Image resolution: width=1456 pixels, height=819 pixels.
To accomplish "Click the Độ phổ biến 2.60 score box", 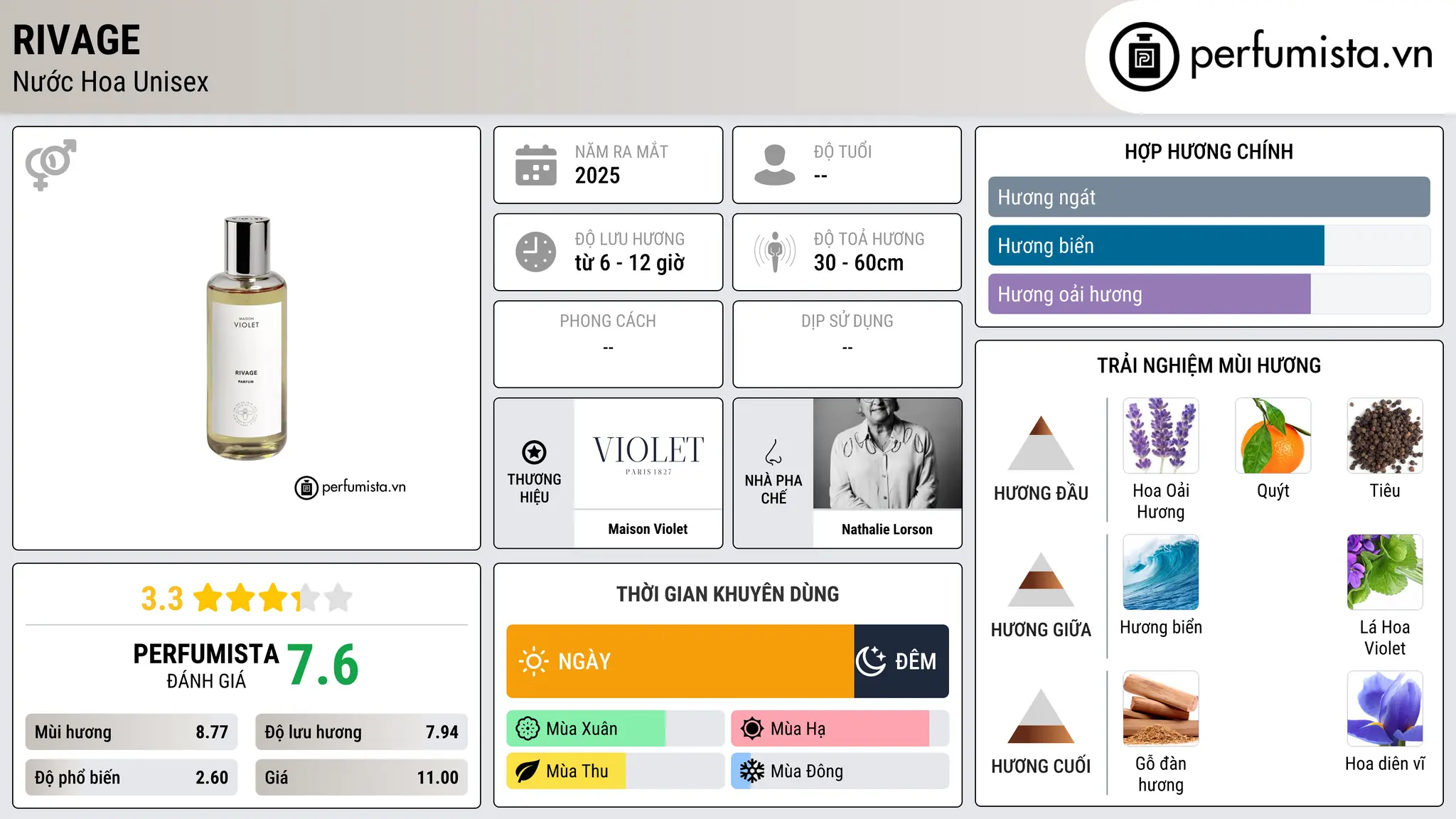I will (132, 778).
